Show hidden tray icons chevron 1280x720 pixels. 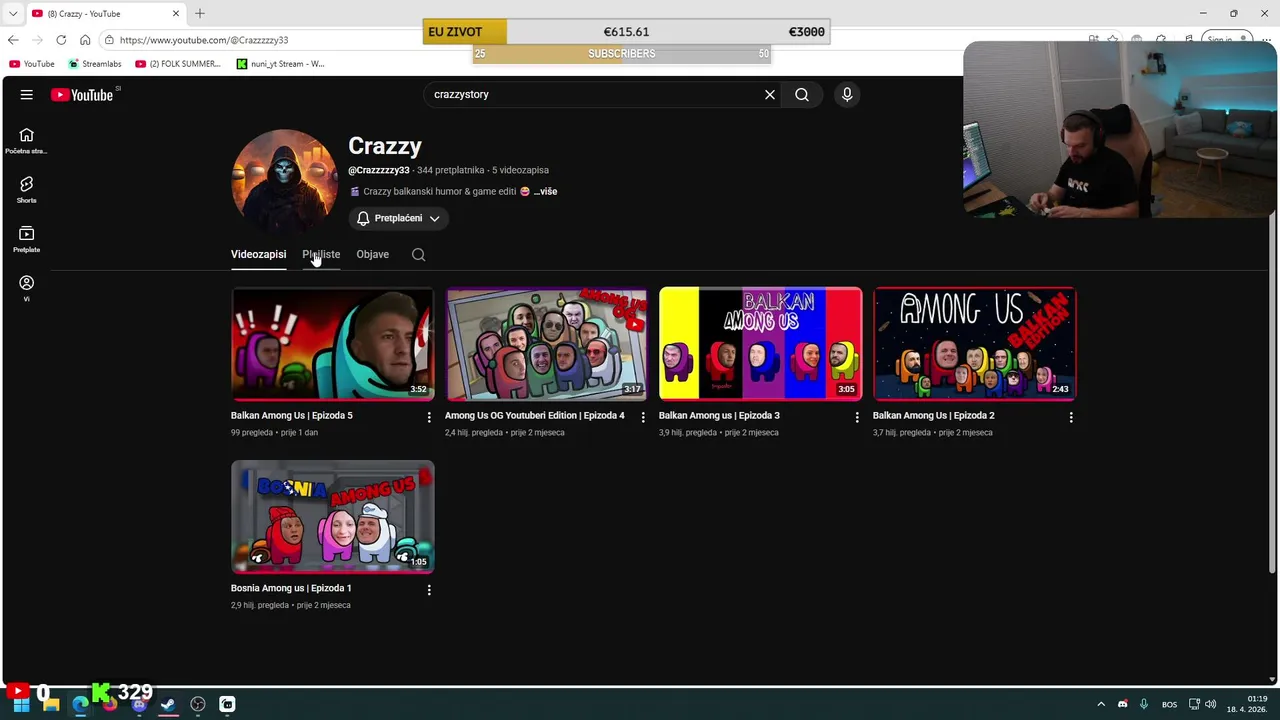point(1101,704)
